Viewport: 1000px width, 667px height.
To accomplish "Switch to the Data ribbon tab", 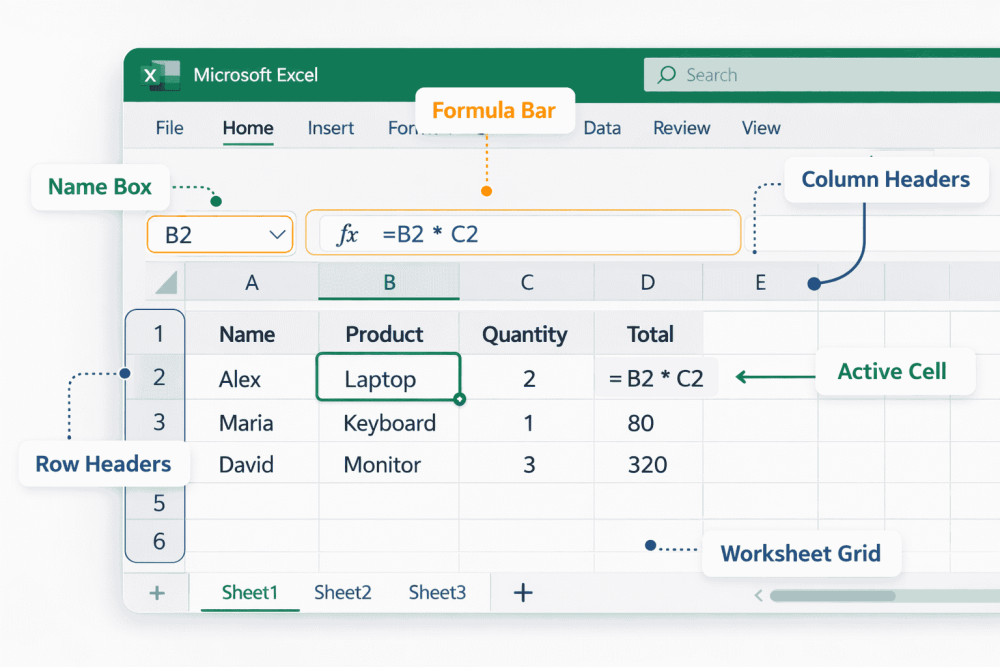I will (602, 128).
